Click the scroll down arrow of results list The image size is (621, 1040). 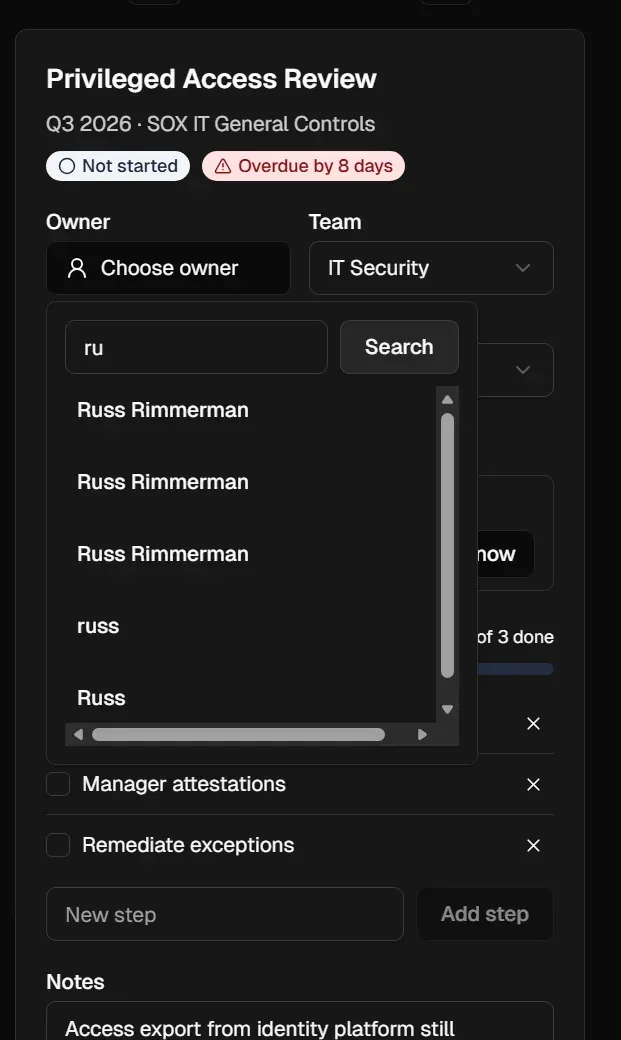click(447, 709)
